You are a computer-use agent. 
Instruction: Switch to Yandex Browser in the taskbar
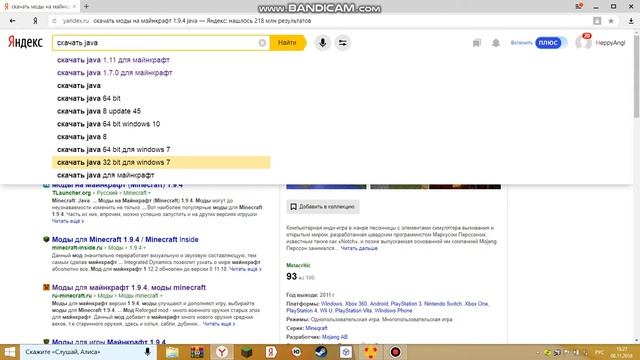tap(222, 352)
